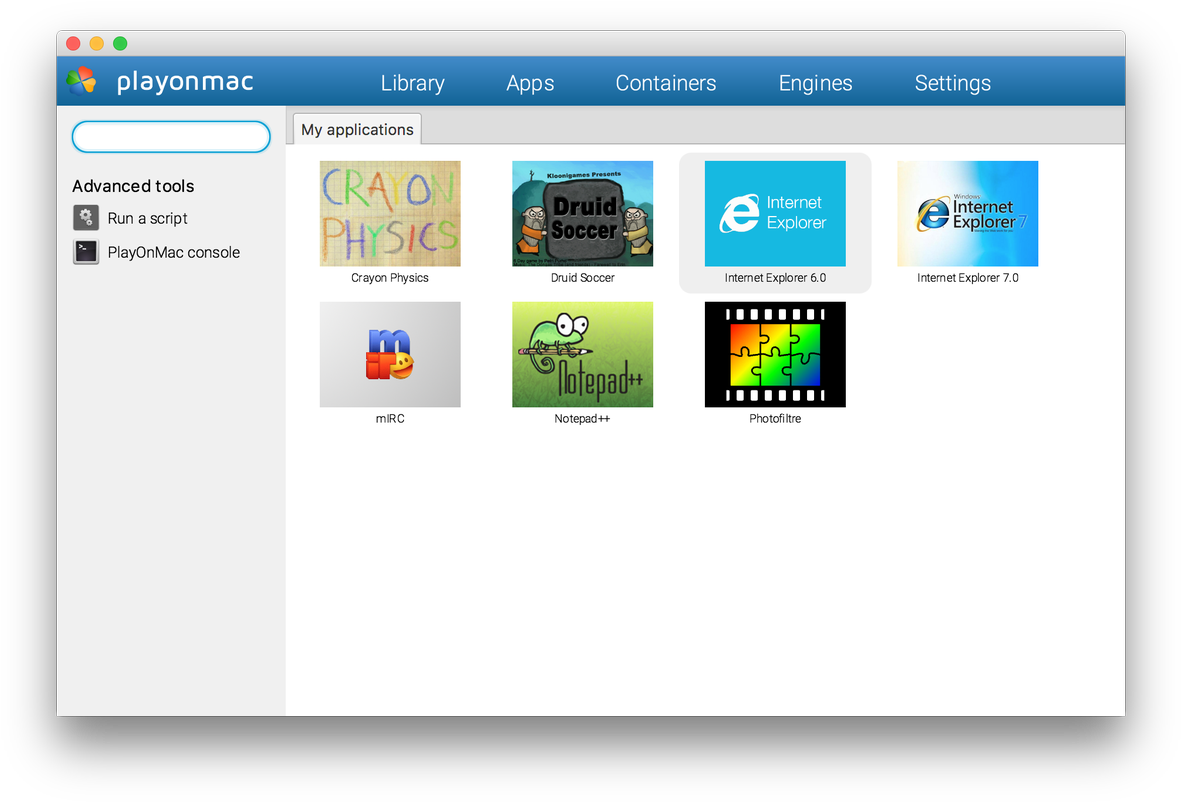Open PlayOnMac Settings

coord(952,83)
